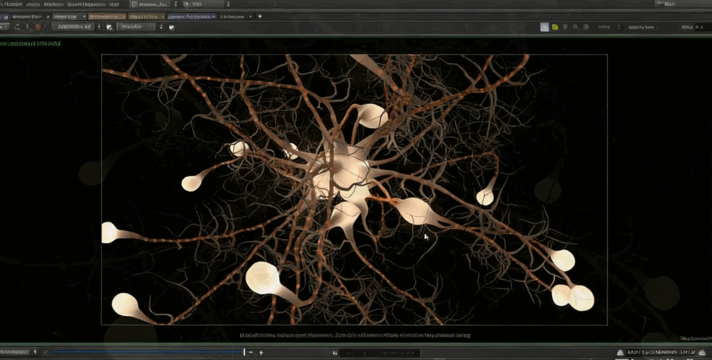Open the dropdown arrow after the last tab
The image size is (712, 360).
250,16
